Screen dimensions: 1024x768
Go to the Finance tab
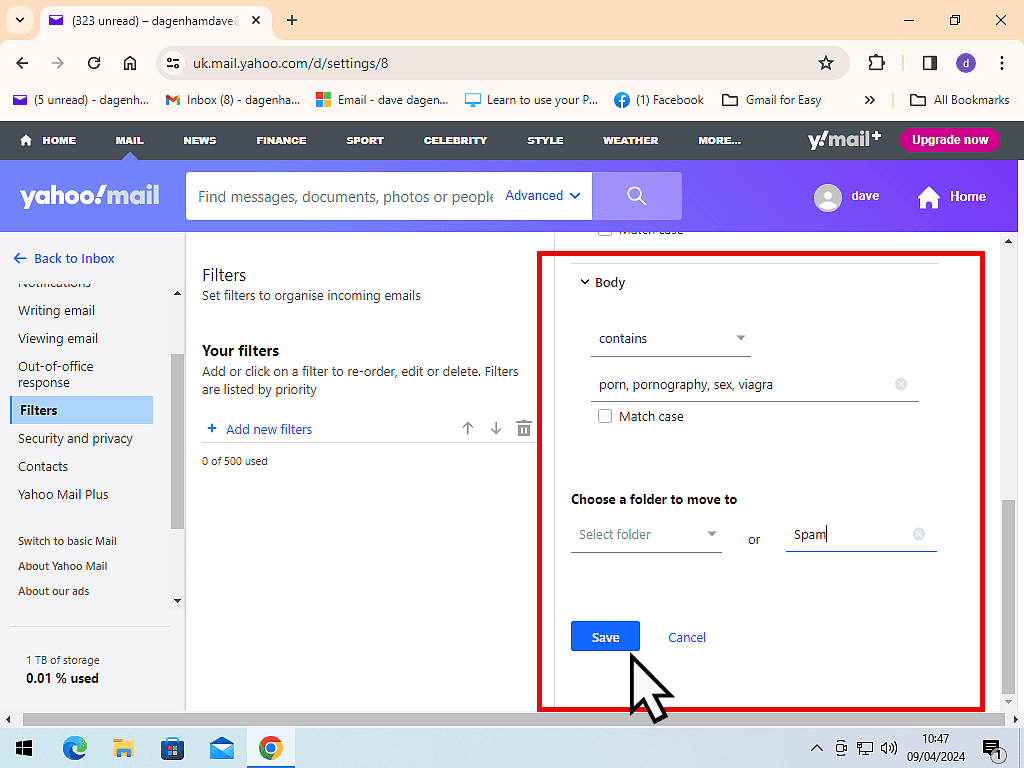click(281, 140)
